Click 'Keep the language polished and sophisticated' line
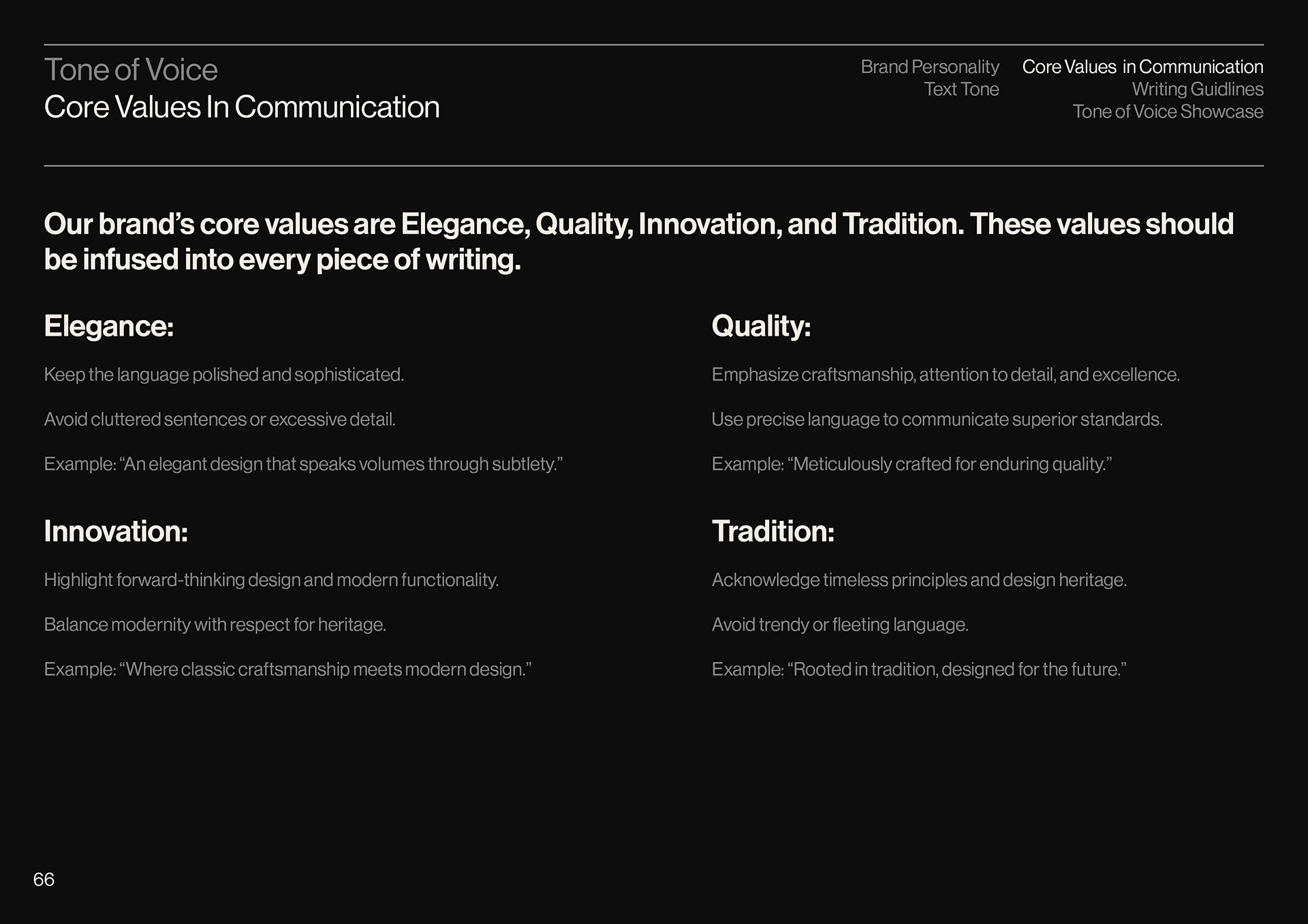 (224, 375)
